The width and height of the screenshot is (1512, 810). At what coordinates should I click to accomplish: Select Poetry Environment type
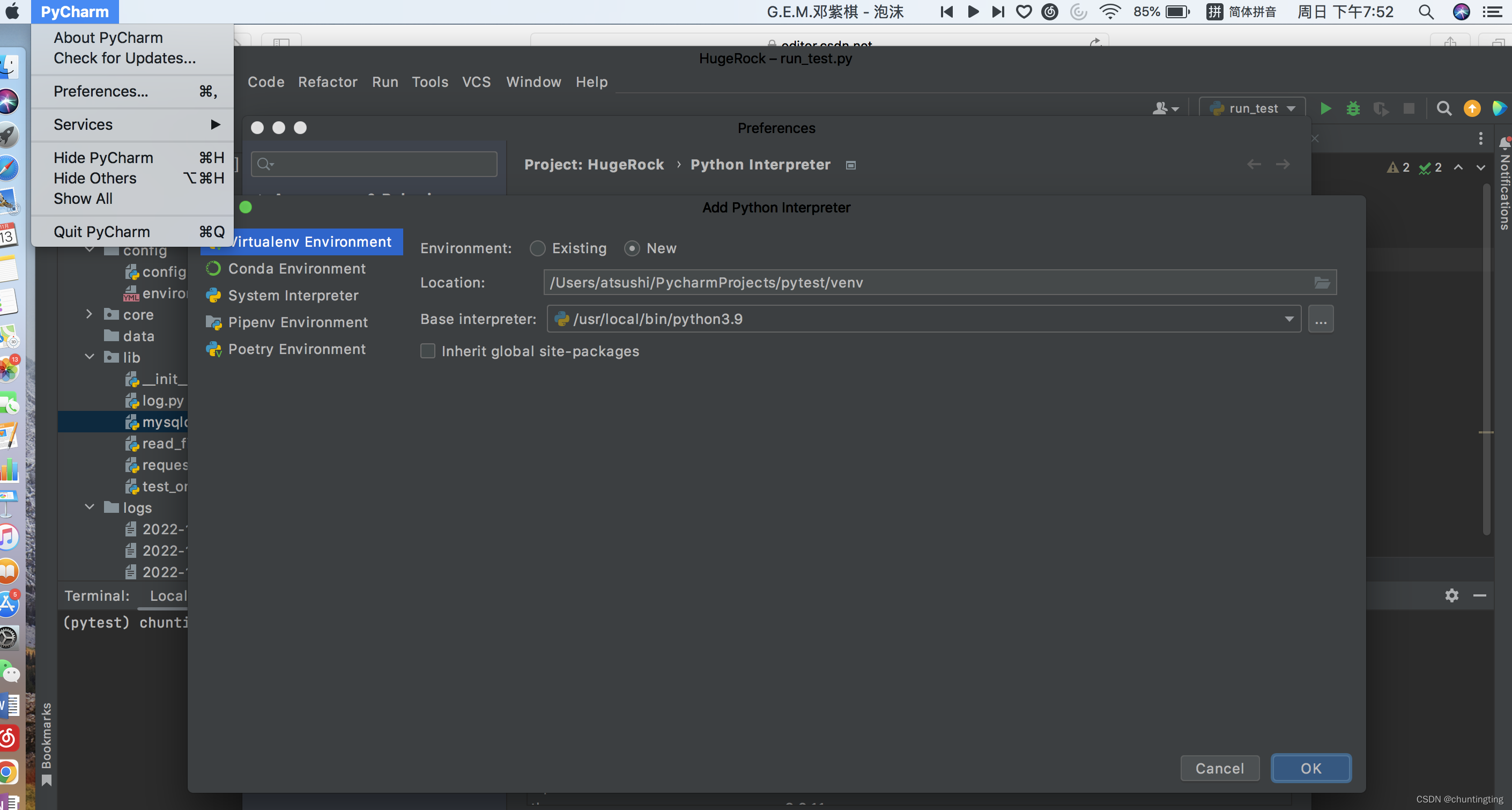297,350
